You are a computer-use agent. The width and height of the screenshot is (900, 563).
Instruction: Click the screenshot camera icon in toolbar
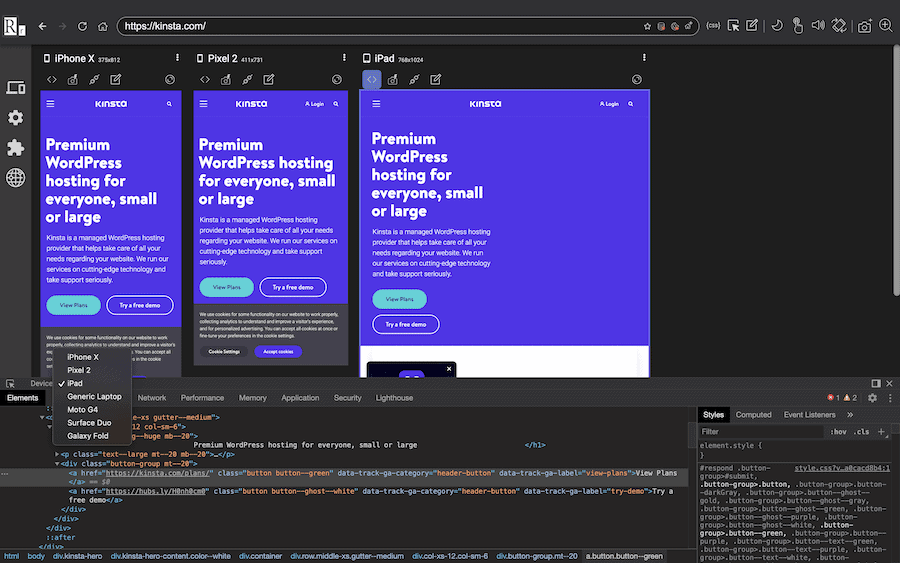click(x=865, y=26)
